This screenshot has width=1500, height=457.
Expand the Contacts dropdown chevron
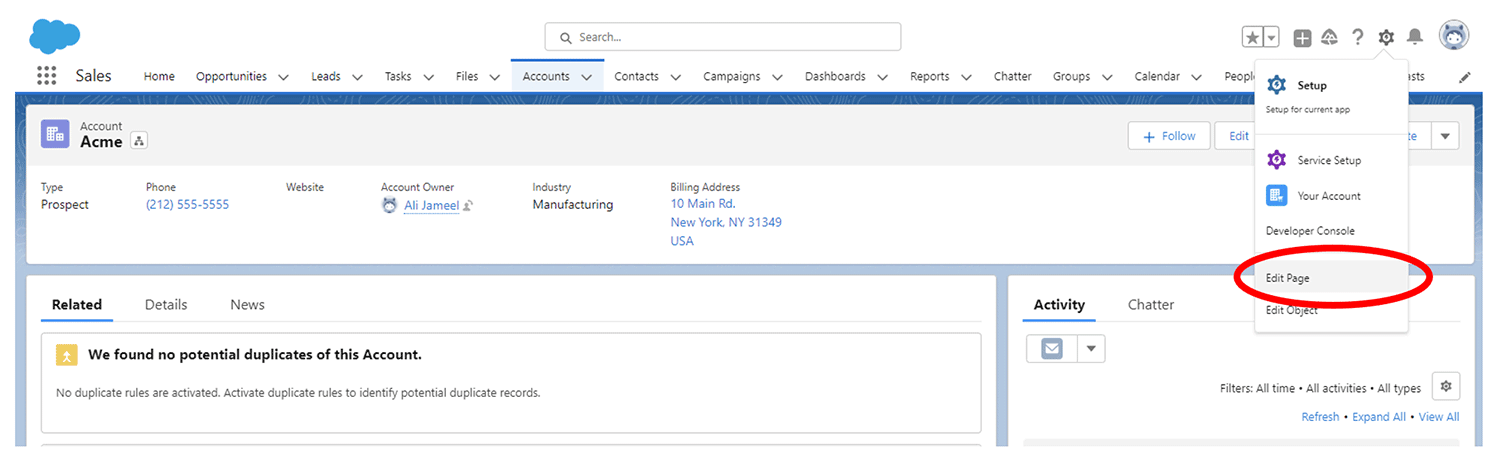[x=675, y=77]
